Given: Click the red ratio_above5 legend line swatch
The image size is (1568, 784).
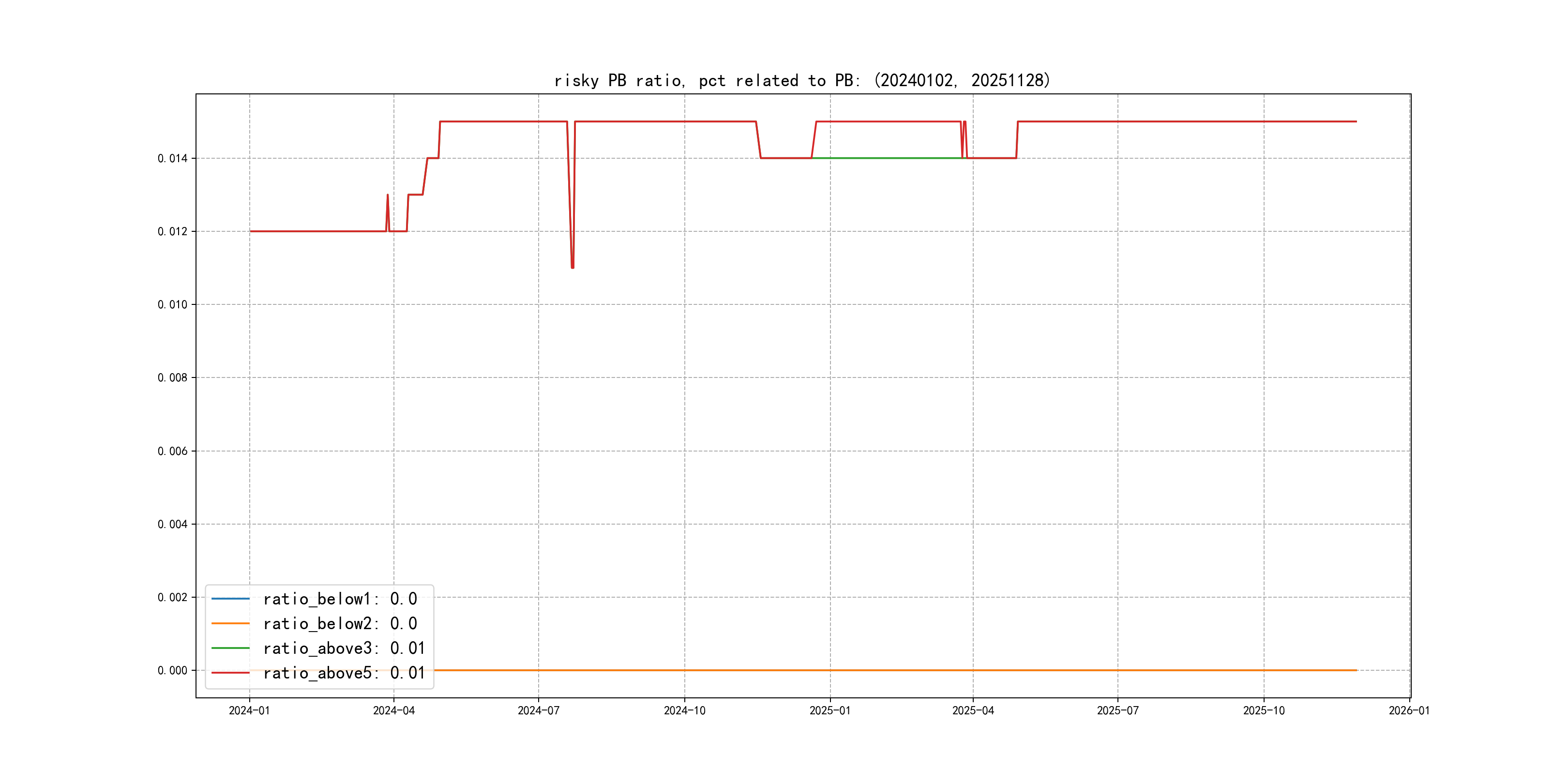Looking at the screenshot, I should (x=230, y=673).
